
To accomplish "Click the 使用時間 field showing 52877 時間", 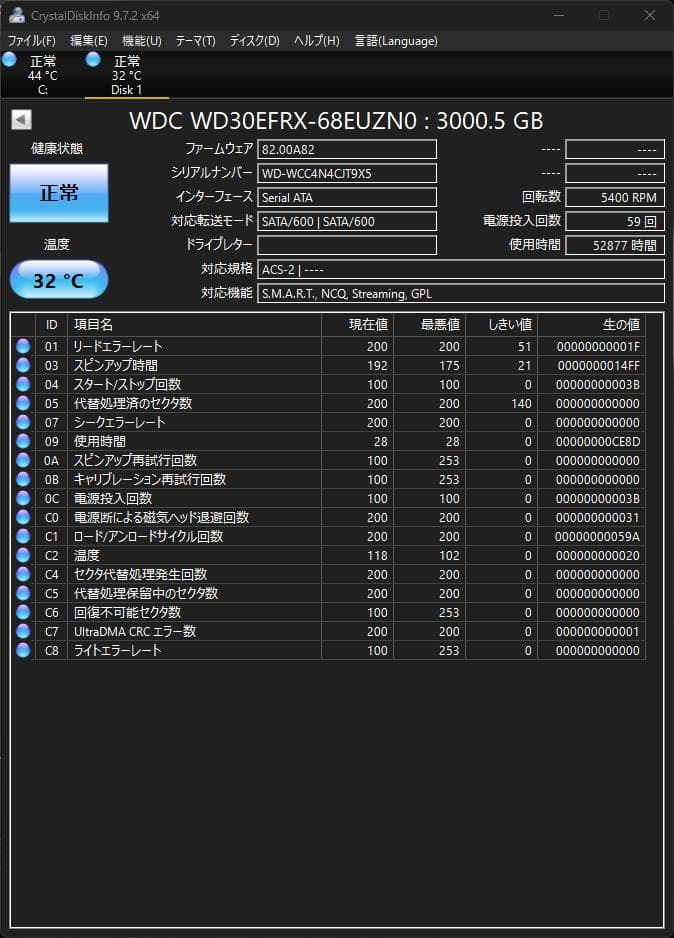I will coord(615,245).
